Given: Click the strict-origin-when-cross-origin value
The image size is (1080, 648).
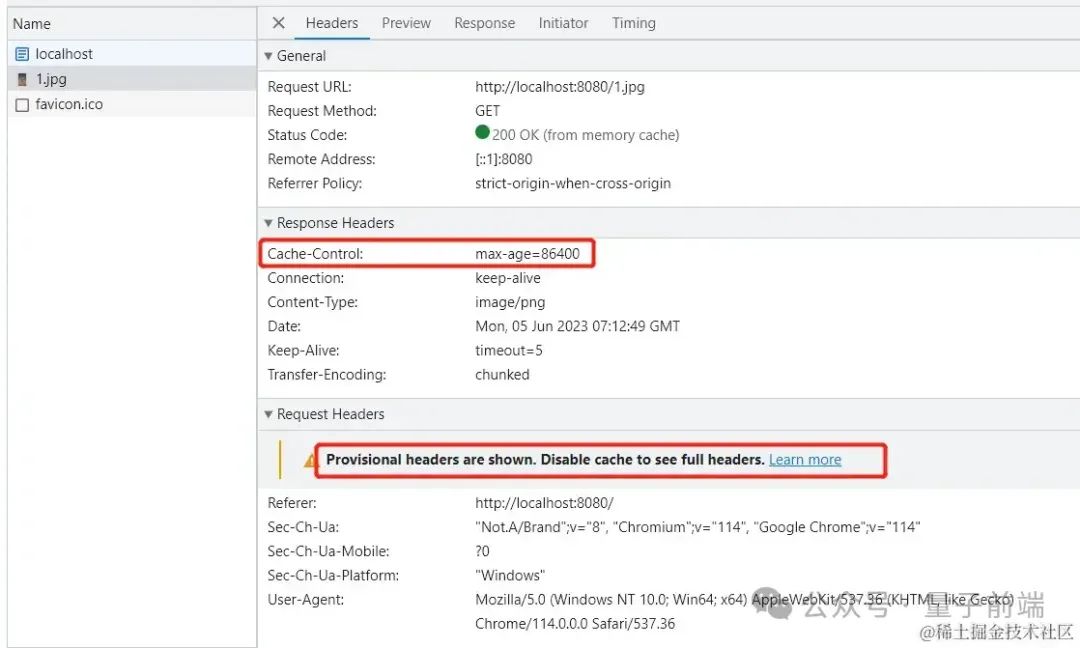Looking at the screenshot, I should tap(573, 183).
